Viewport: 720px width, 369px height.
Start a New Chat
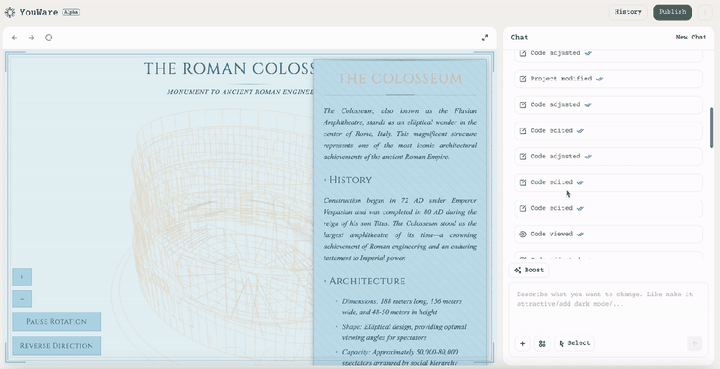[x=691, y=37]
